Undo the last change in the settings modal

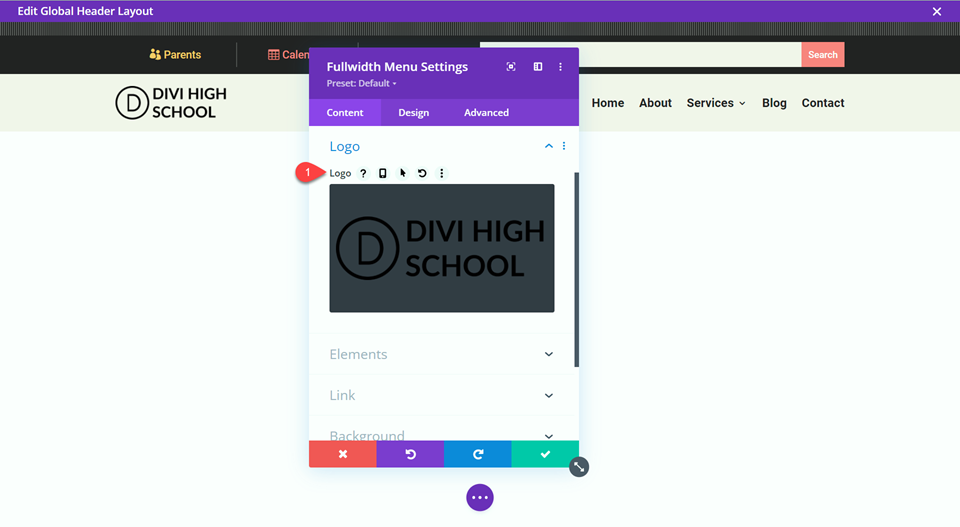pyautogui.click(x=410, y=454)
